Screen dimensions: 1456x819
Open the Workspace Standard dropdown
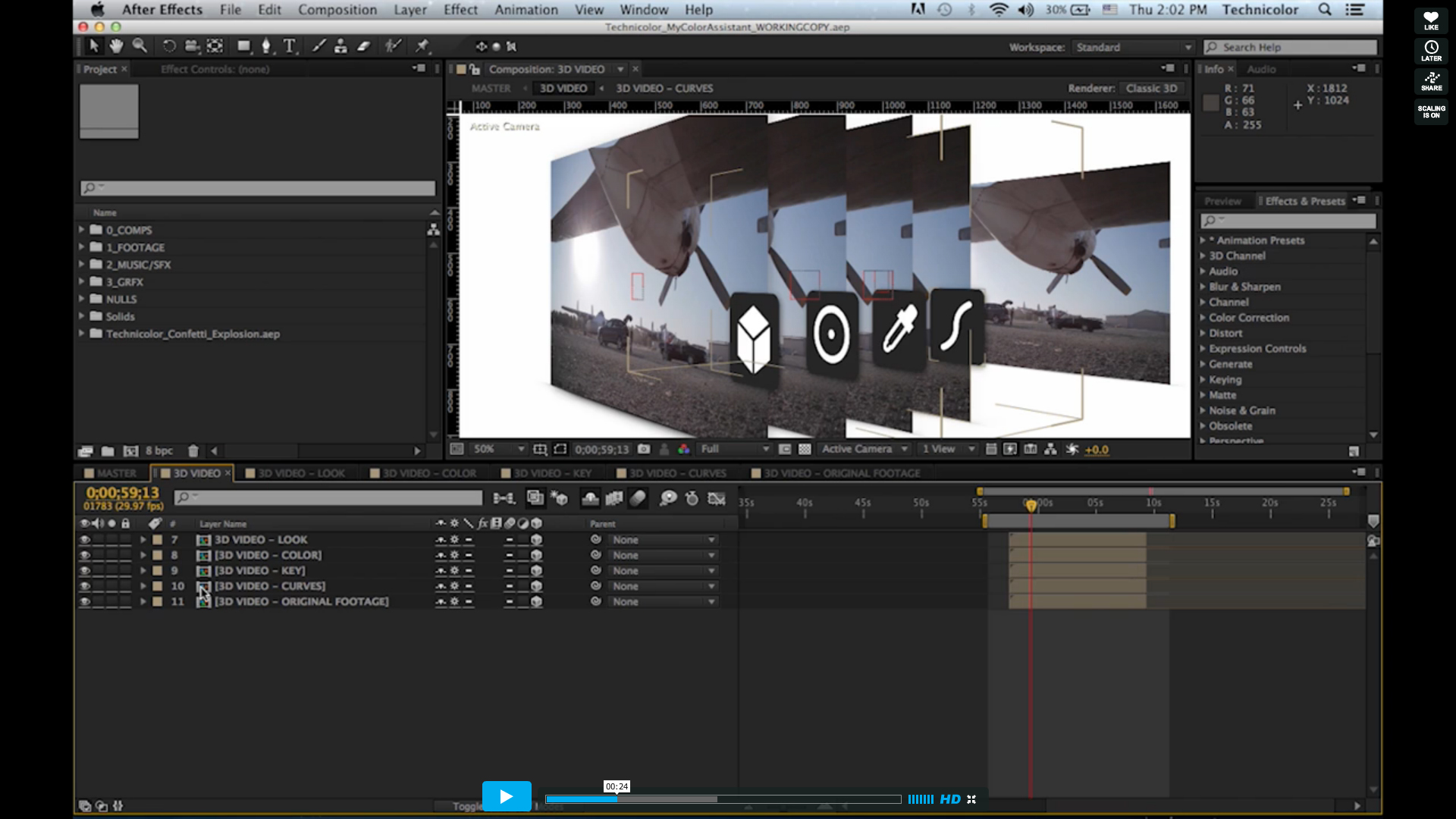point(1133,47)
